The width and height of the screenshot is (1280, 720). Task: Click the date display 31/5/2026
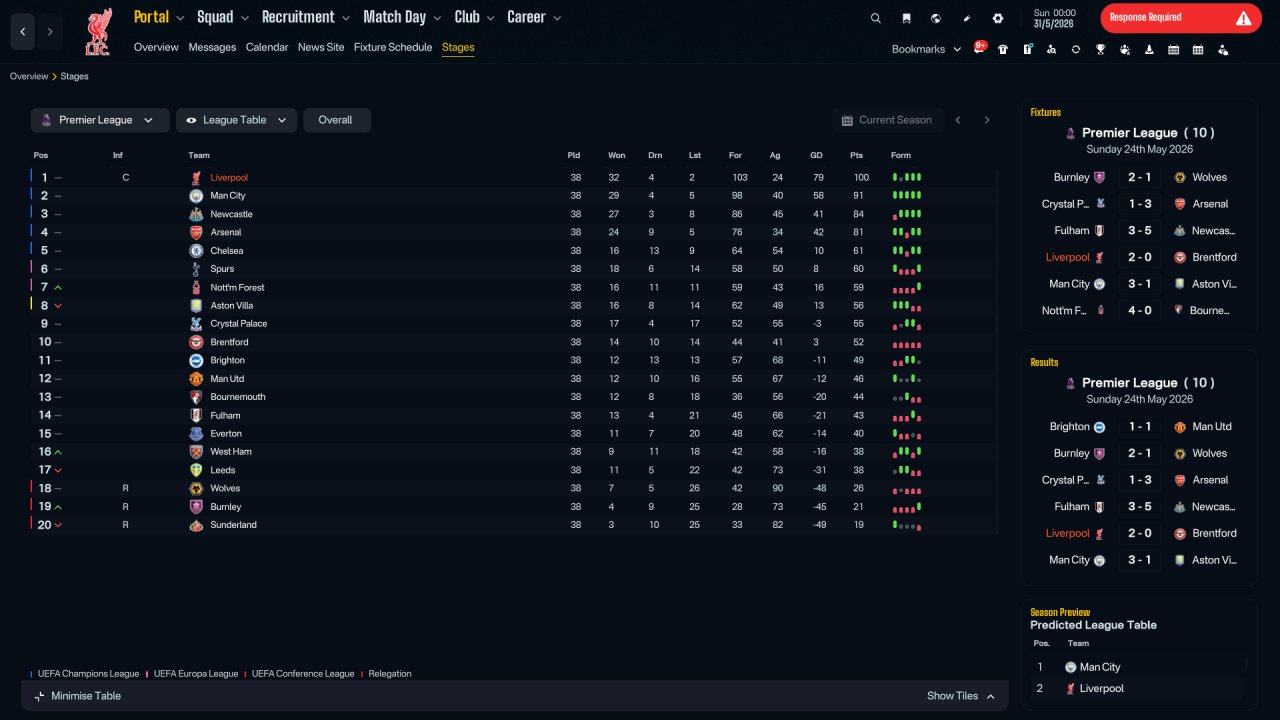click(x=1054, y=24)
